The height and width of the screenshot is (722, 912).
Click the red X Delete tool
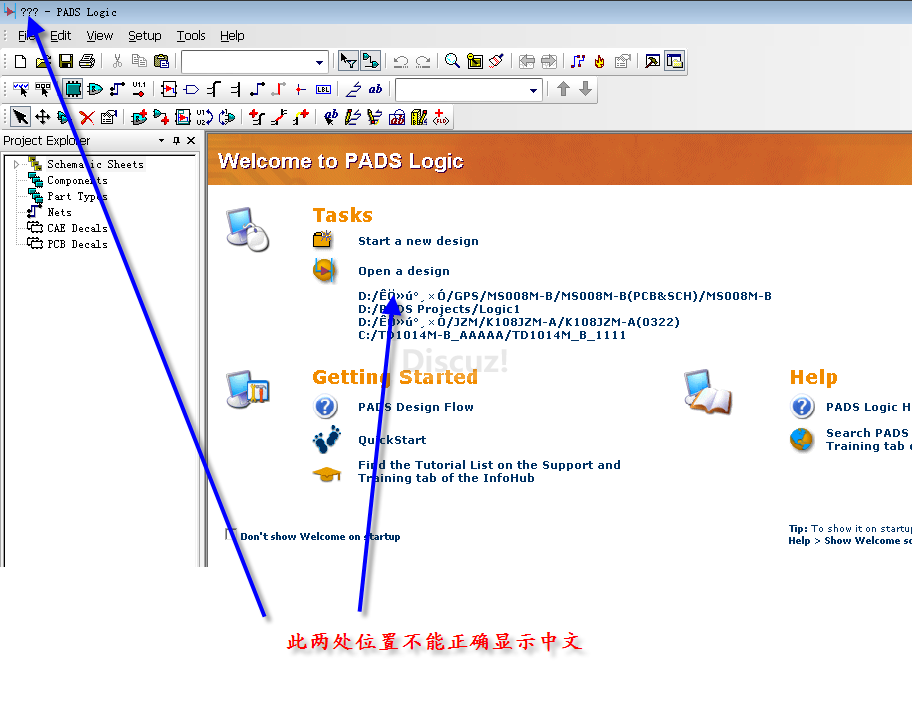tap(87, 118)
